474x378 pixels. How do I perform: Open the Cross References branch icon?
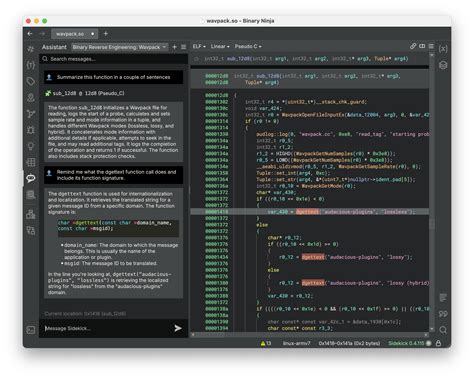(31, 114)
